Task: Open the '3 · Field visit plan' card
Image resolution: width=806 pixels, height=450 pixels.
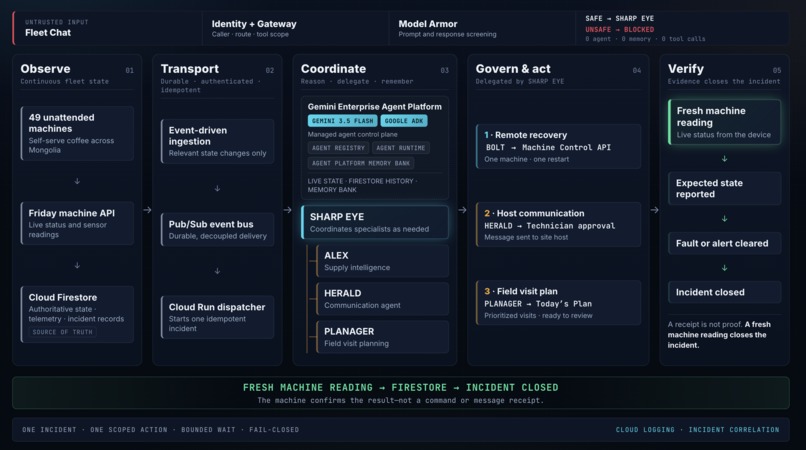Action: tap(558, 302)
